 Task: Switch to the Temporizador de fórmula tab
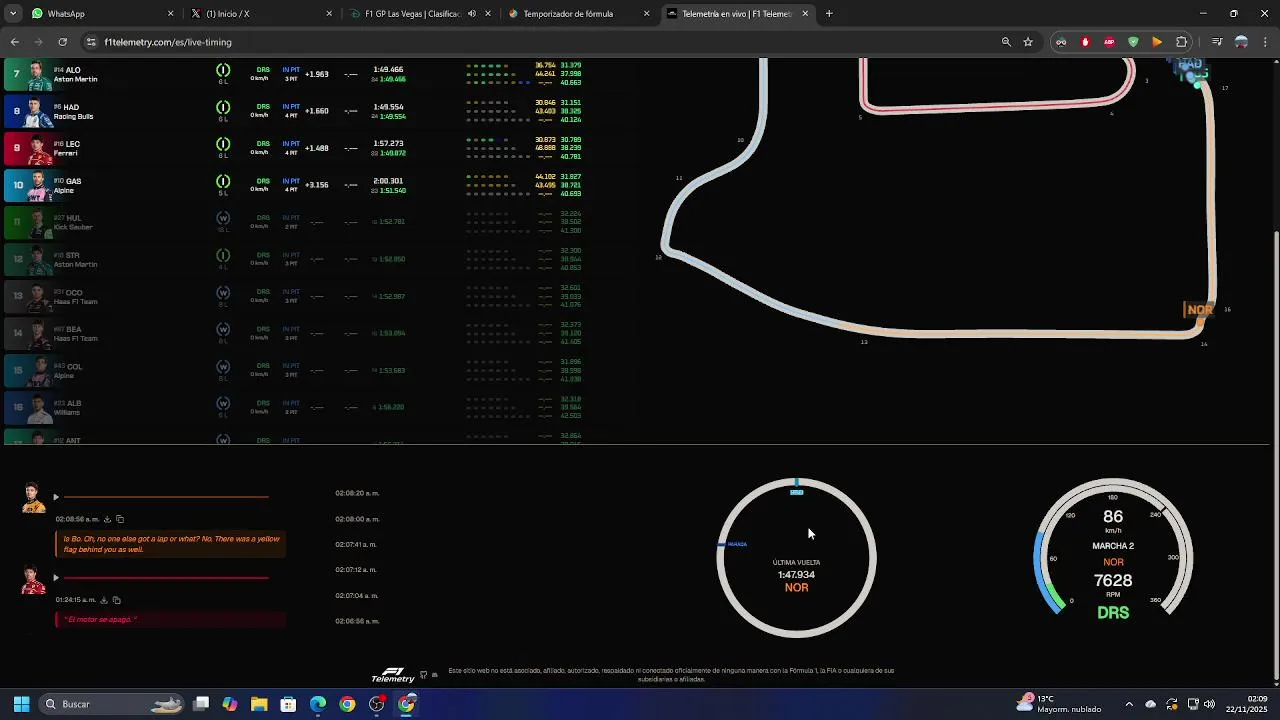click(577, 14)
